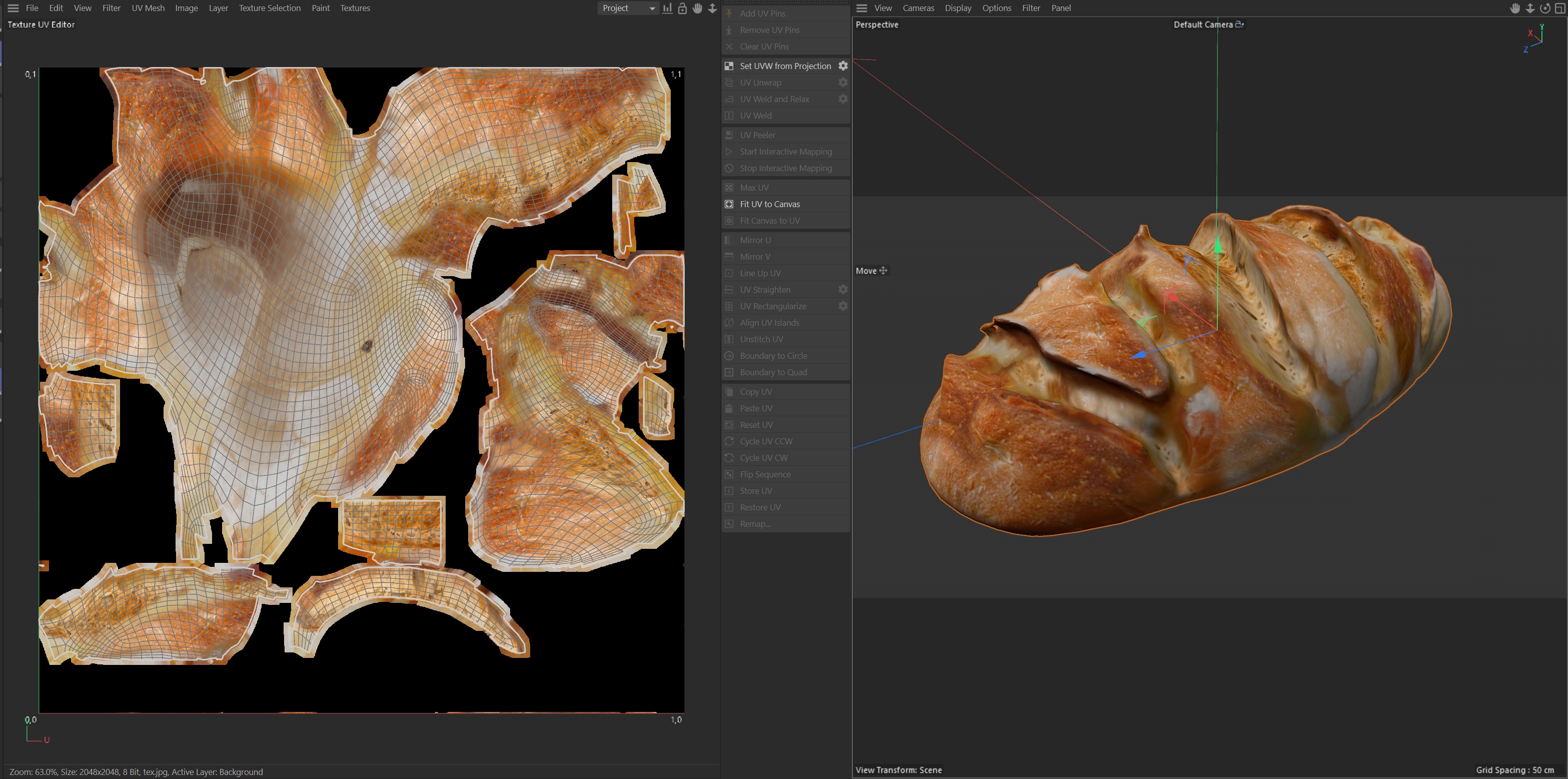Image resolution: width=1568 pixels, height=779 pixels.
Task: Open the UV Mesh menu
Action: [x=148, y=8]
